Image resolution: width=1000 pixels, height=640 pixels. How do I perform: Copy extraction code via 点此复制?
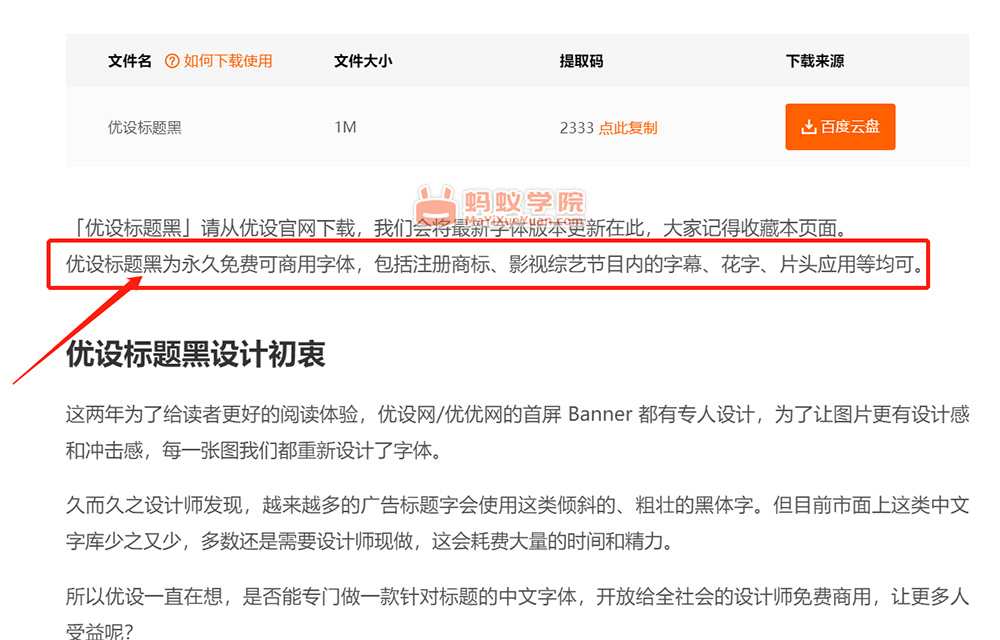pyautogui.click(x=628, y=128)
